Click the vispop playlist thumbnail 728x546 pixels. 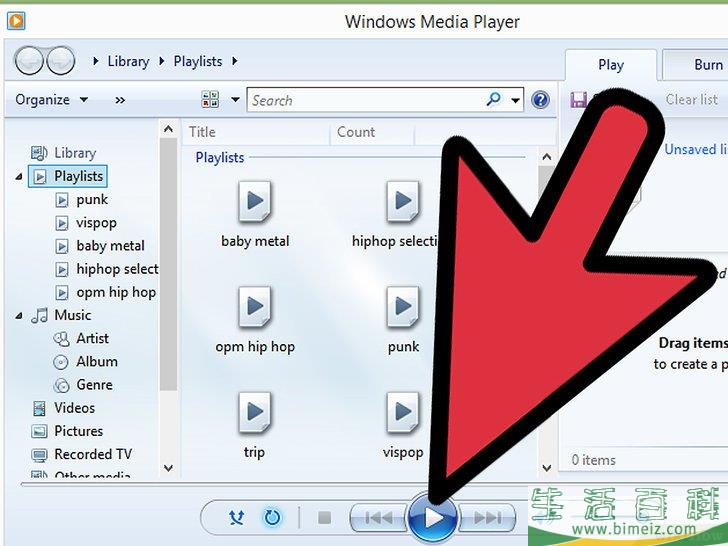[403, 412]
